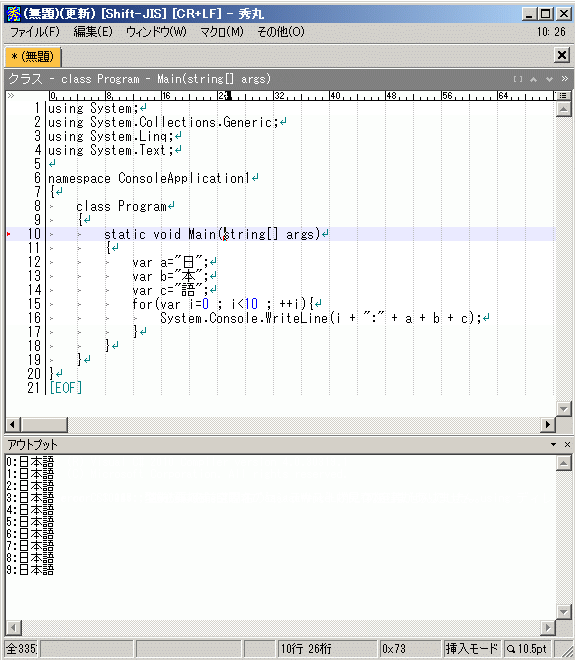Click the Hidemaru app icon in title bar
Screen dimensions: 575x660
tap(13, 14)
